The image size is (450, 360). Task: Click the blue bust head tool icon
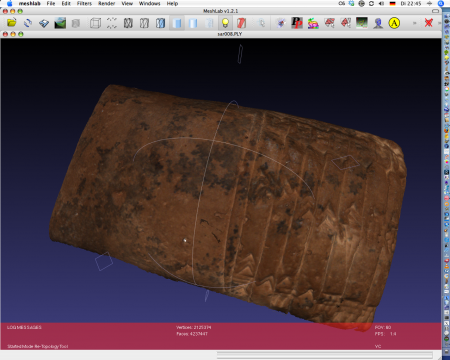(378, 23)
